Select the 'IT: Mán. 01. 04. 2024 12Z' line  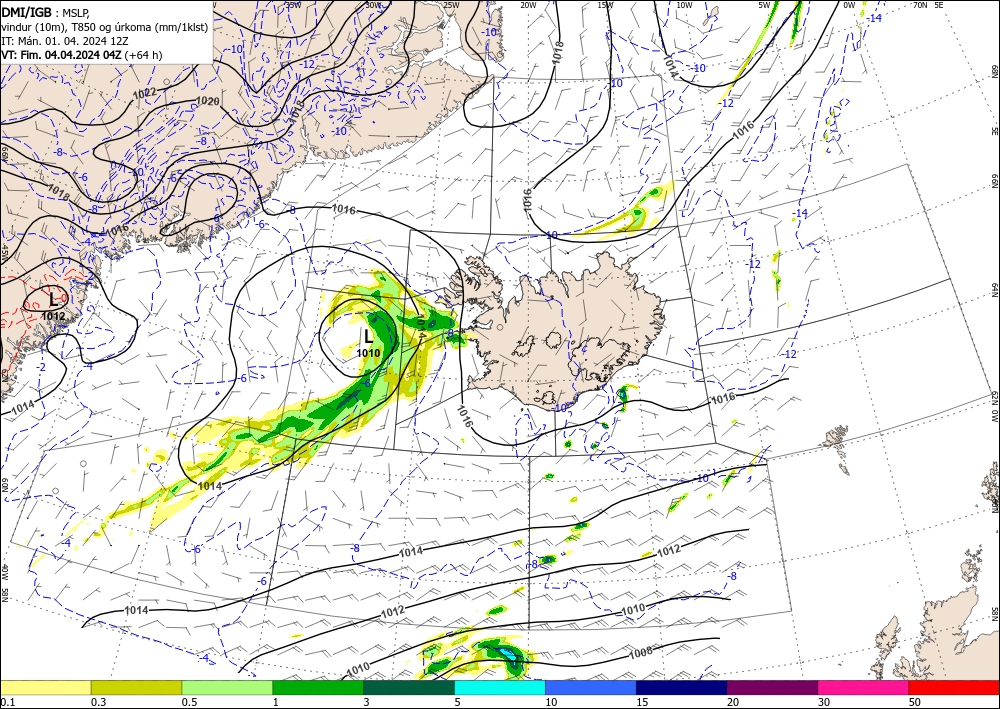click(65, 41)
